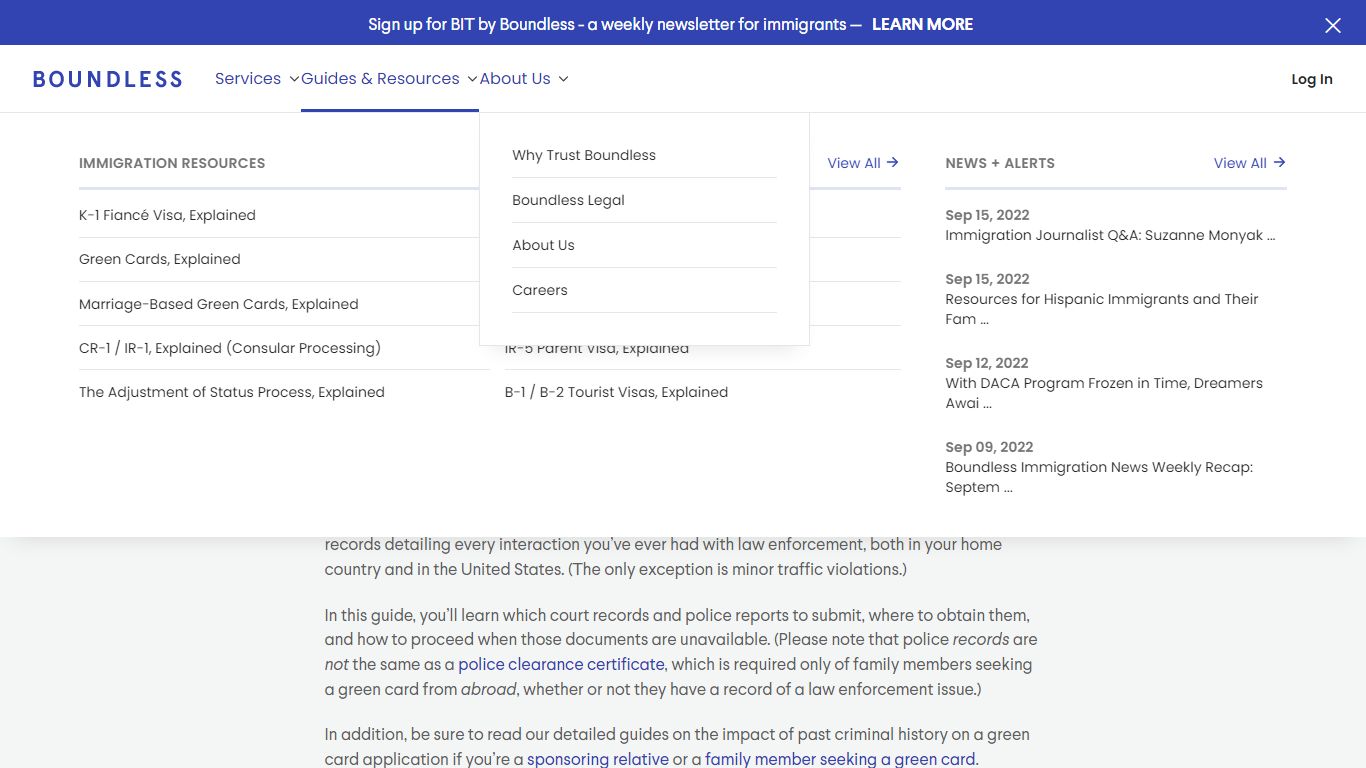Expand the Services menu

(257, 79)
